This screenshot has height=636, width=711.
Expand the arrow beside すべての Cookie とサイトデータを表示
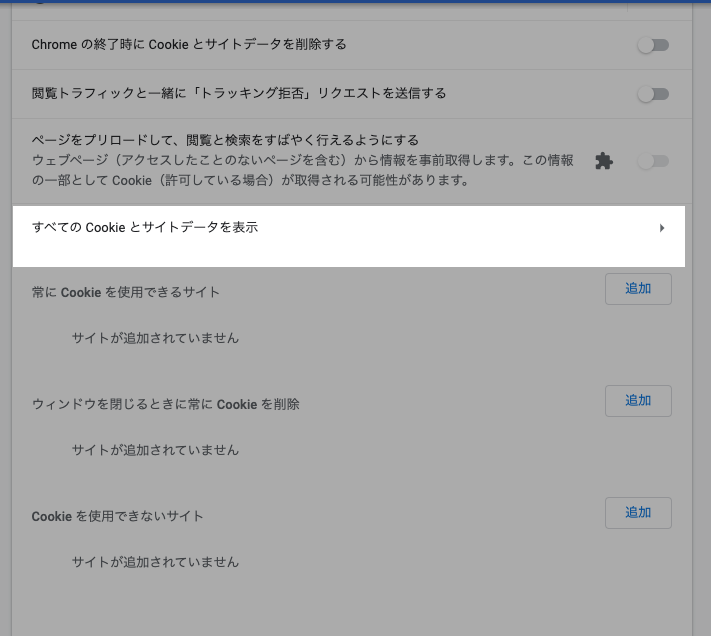662,228
